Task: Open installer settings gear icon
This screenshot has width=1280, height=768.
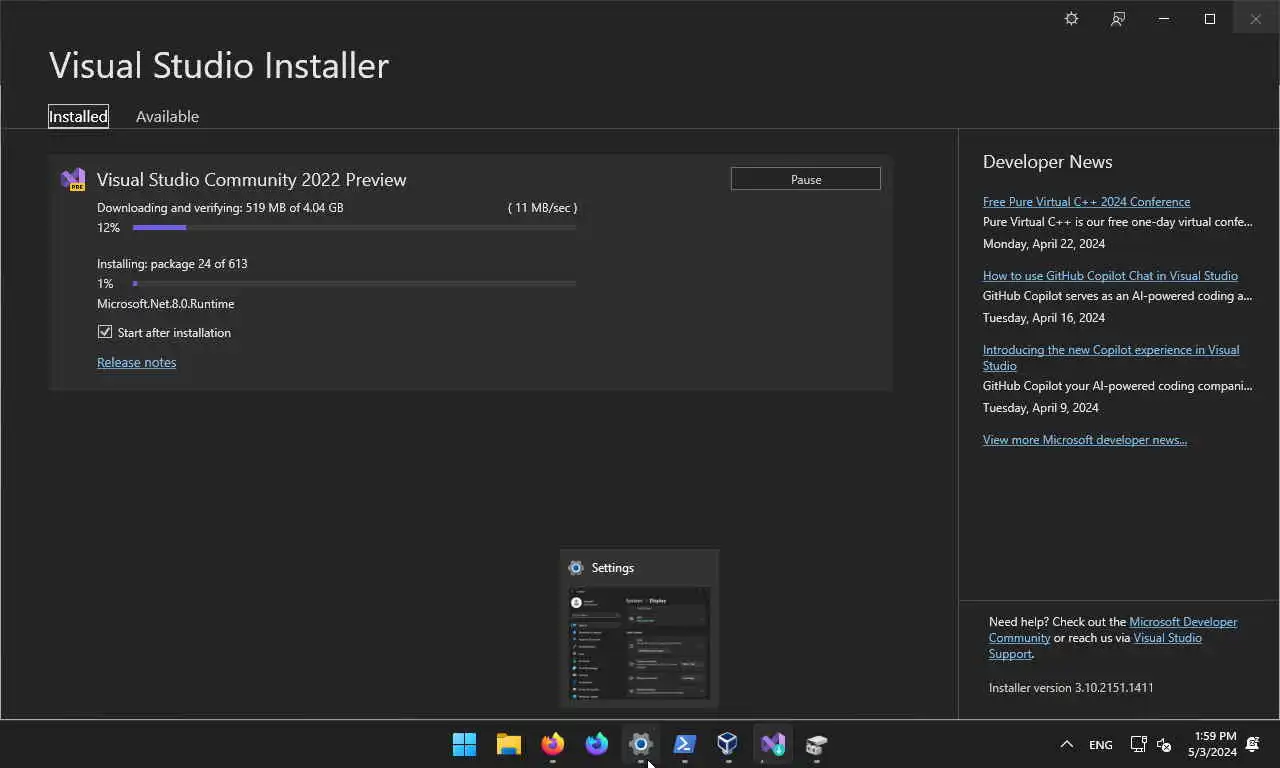Action: click(x=1071, y=19)
